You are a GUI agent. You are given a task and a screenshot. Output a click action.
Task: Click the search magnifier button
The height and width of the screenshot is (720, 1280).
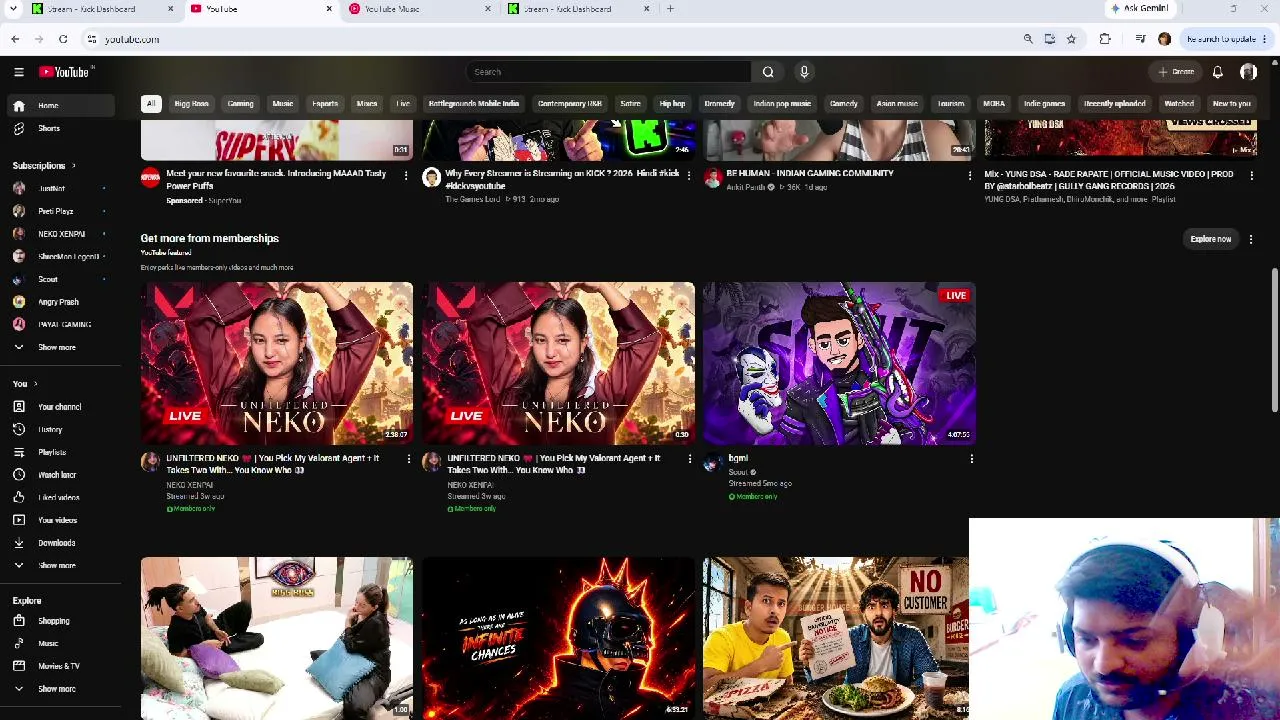(768, 72)
